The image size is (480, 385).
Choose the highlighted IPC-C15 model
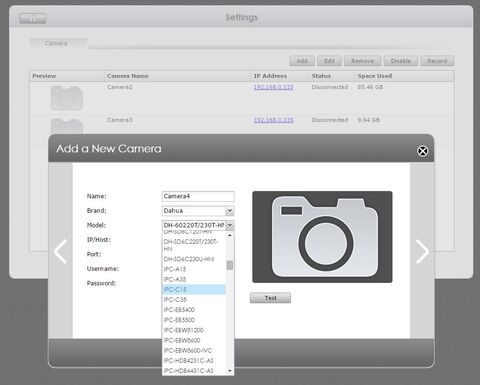(x=194, y=289)
